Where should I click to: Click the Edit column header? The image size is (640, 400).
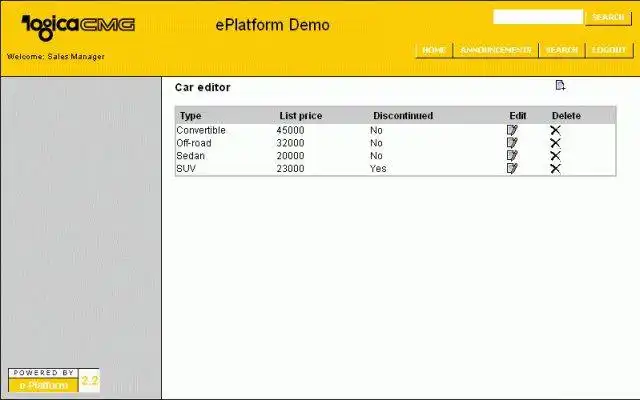[518, 116]
